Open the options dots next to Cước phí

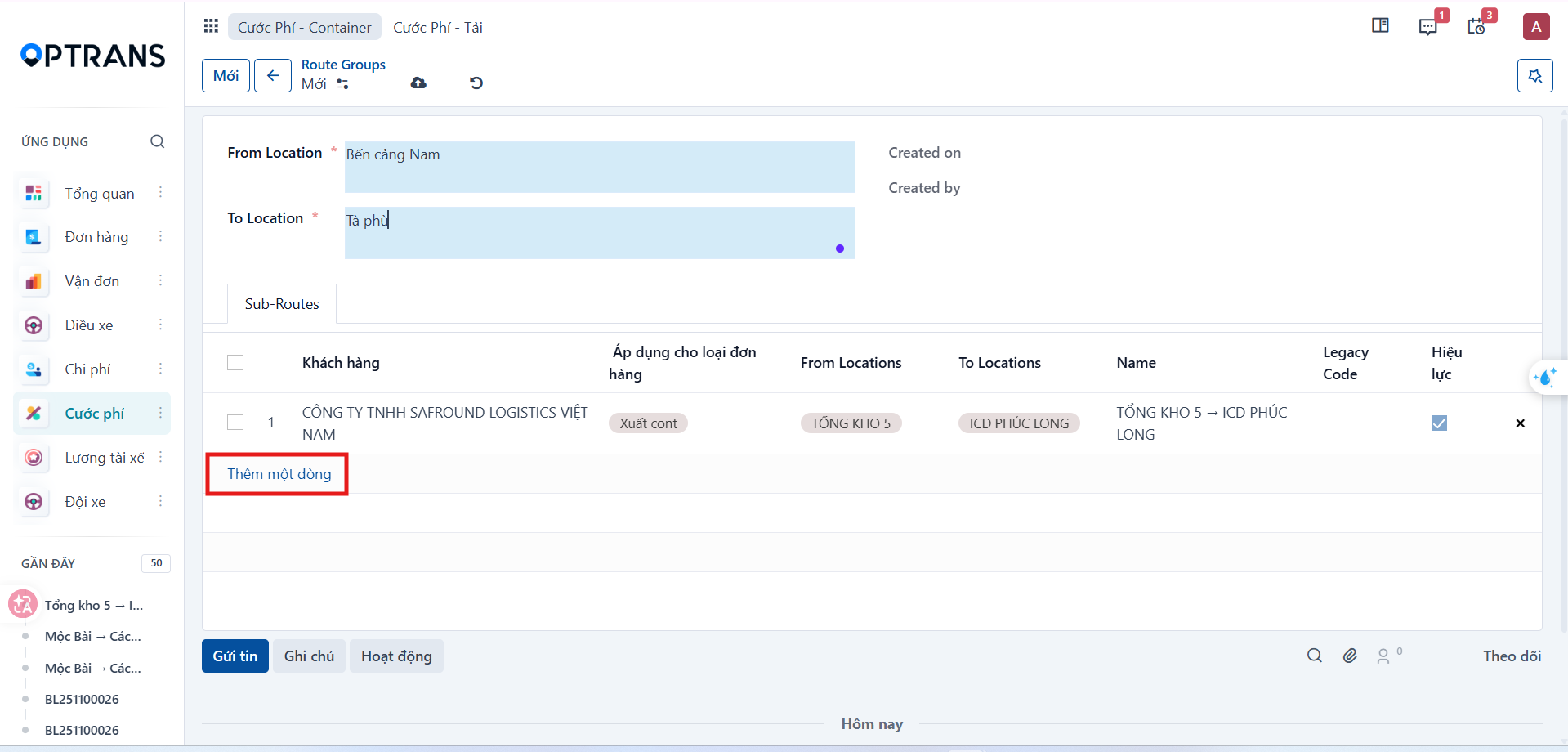[160, 414]
